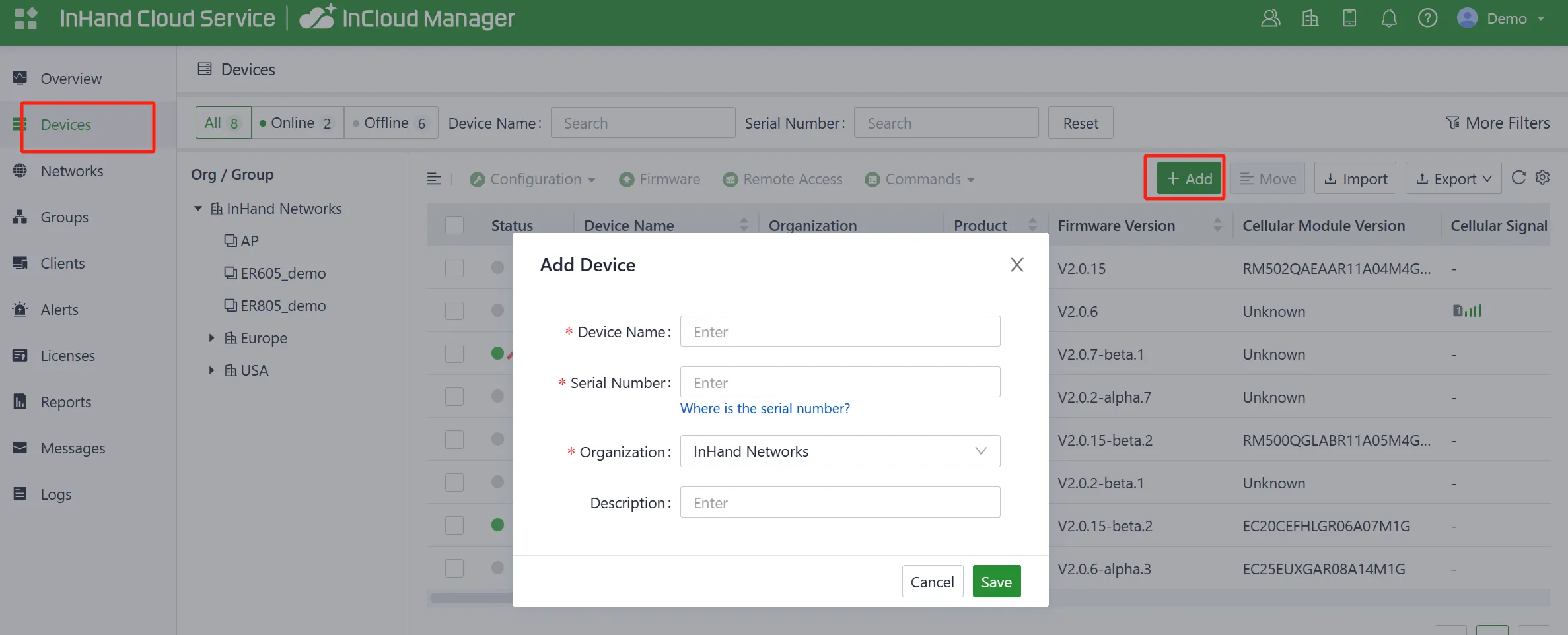Tick the checkbox for V2.0.2-alpha.7 row
The height and width of the screenshot is (635, 1568).
pyautogui.click(x=454, y=397)
